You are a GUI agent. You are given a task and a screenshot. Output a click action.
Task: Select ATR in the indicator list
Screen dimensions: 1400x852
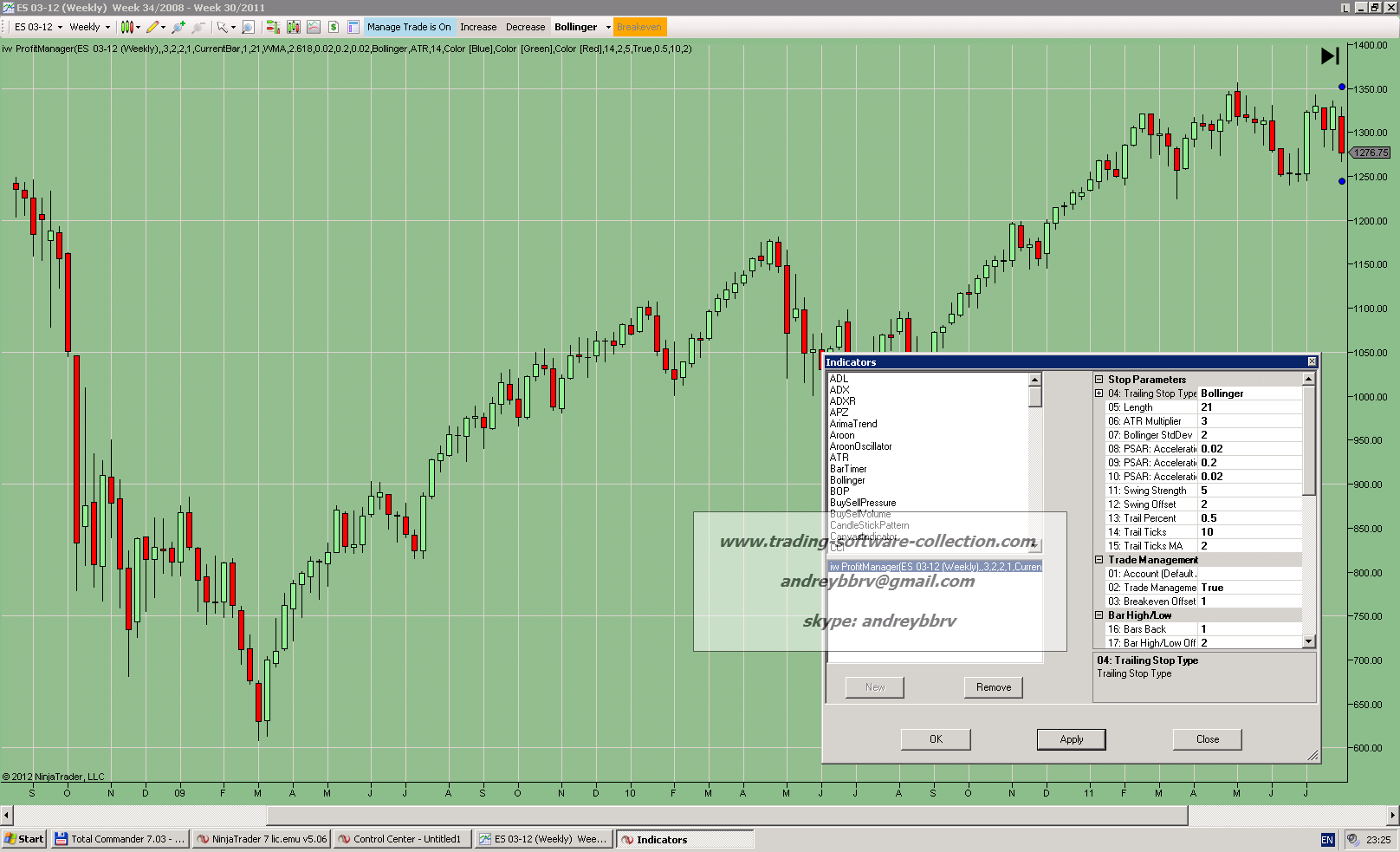pos(839,458)
